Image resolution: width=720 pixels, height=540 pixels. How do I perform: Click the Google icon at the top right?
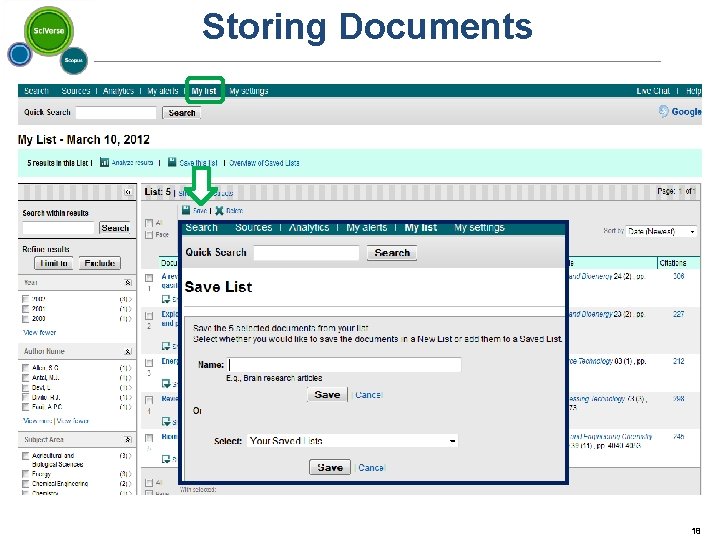point(663,111)
